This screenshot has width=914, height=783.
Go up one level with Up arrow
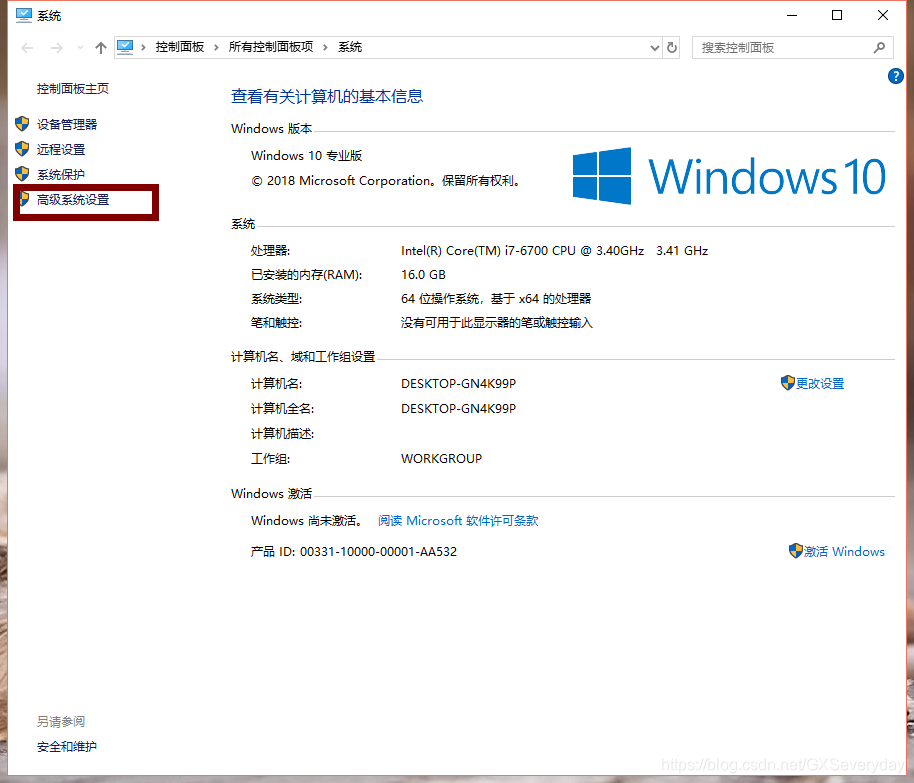click(x=101, y=48)
